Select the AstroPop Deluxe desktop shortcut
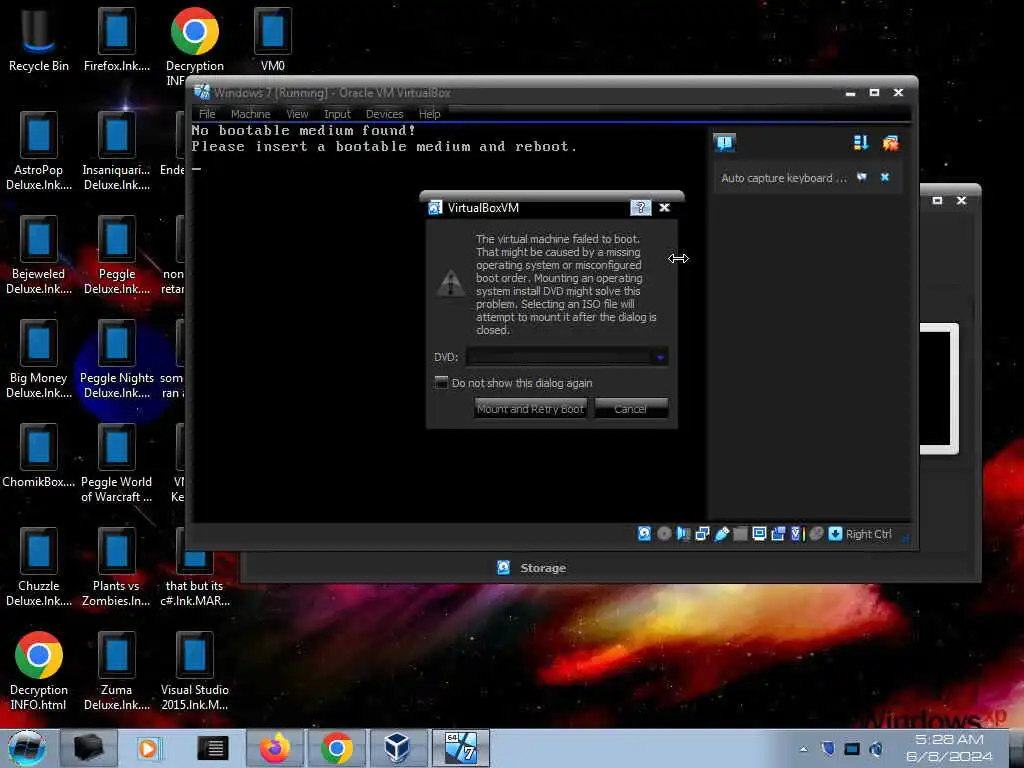The width and height of the screenshot is (1024, 768). point(39,152)
